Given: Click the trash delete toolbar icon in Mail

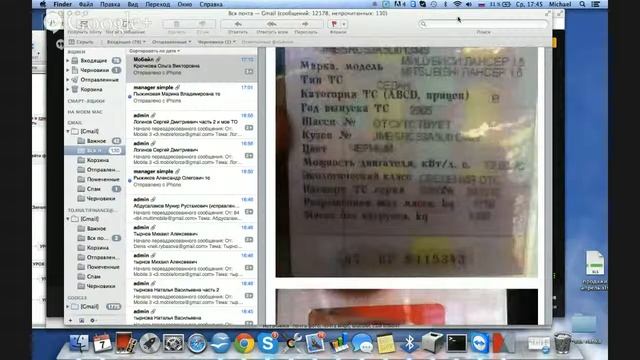Looking at the screenshot, I should pos(176,24).
